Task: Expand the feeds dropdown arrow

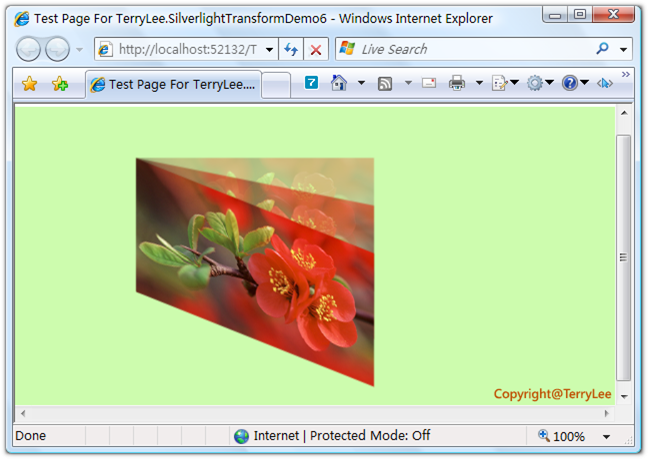Action: point(408,83)
